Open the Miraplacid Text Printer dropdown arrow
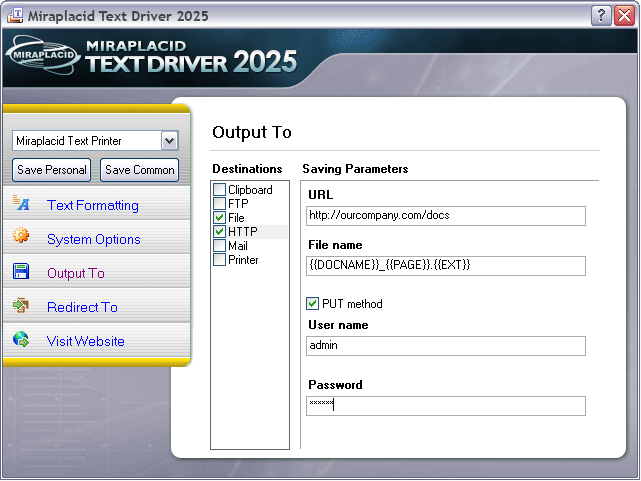 (170, 141)
